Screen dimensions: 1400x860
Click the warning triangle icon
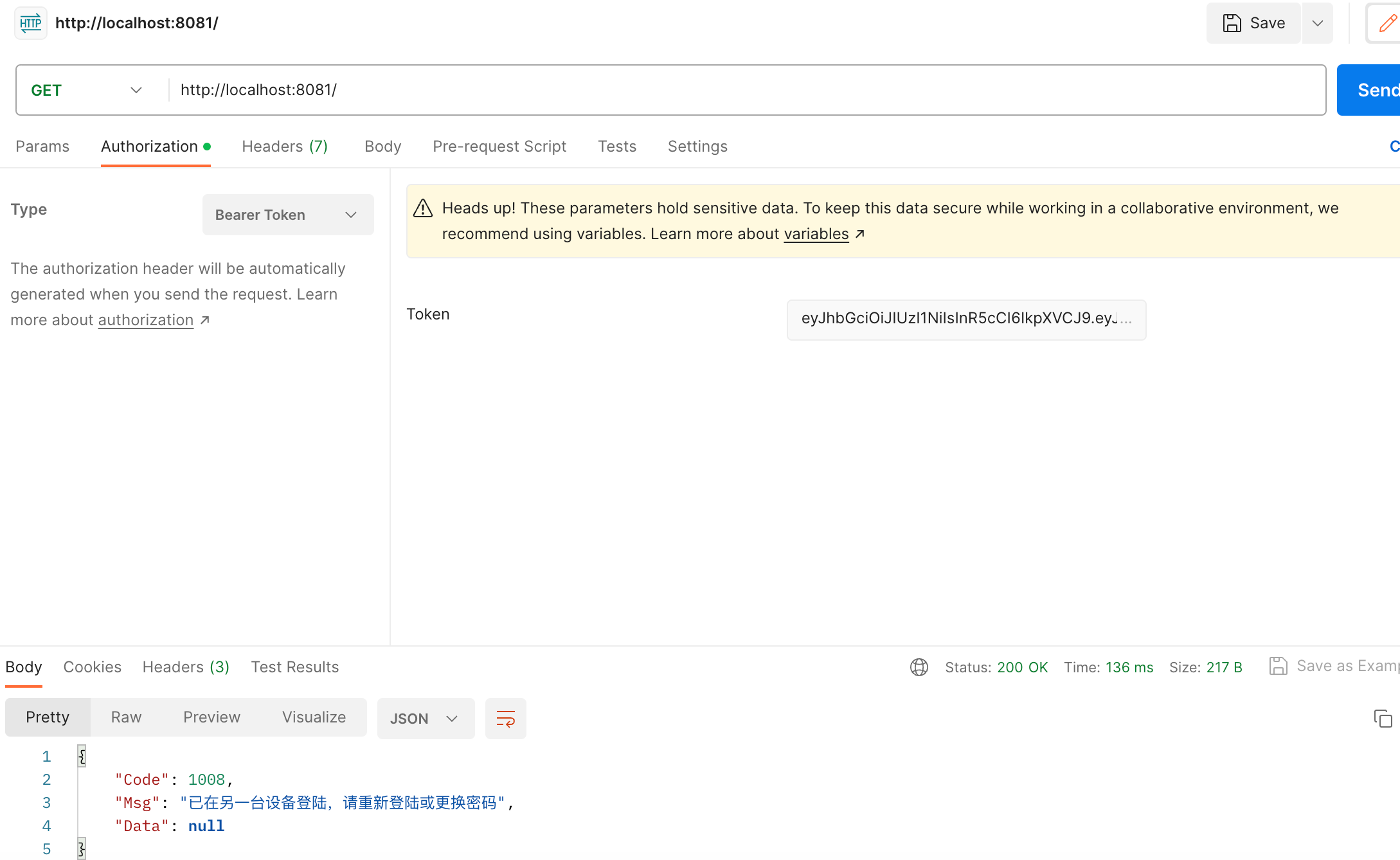(x=422, y=208)
